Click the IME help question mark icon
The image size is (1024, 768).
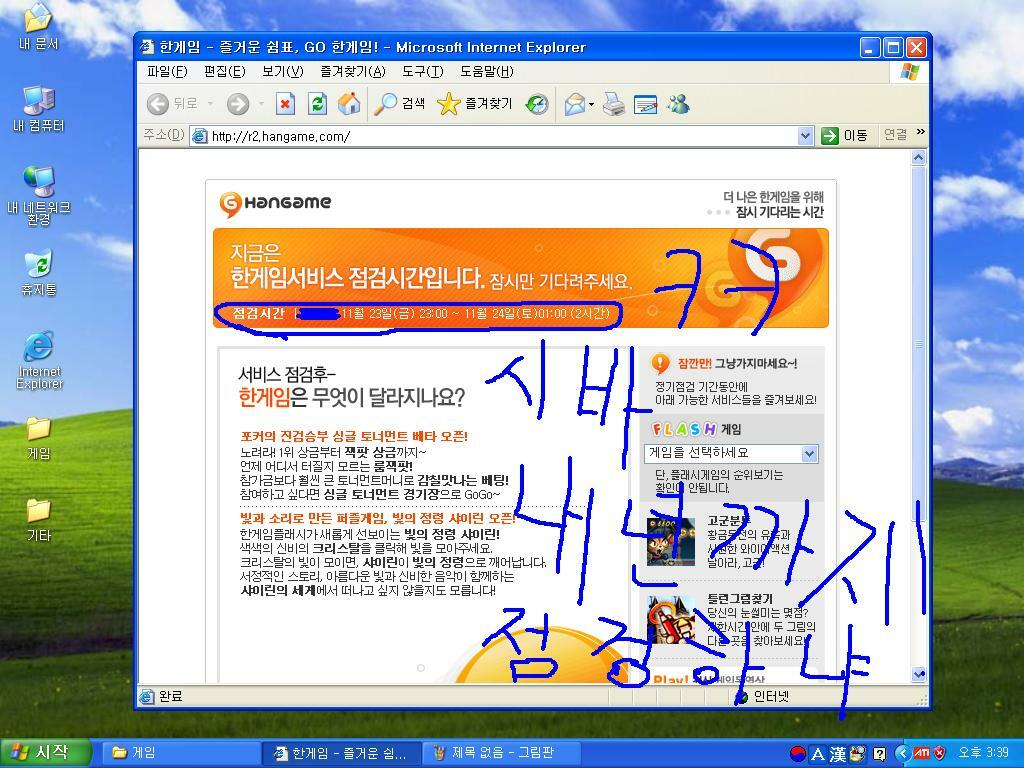(879, 754)
